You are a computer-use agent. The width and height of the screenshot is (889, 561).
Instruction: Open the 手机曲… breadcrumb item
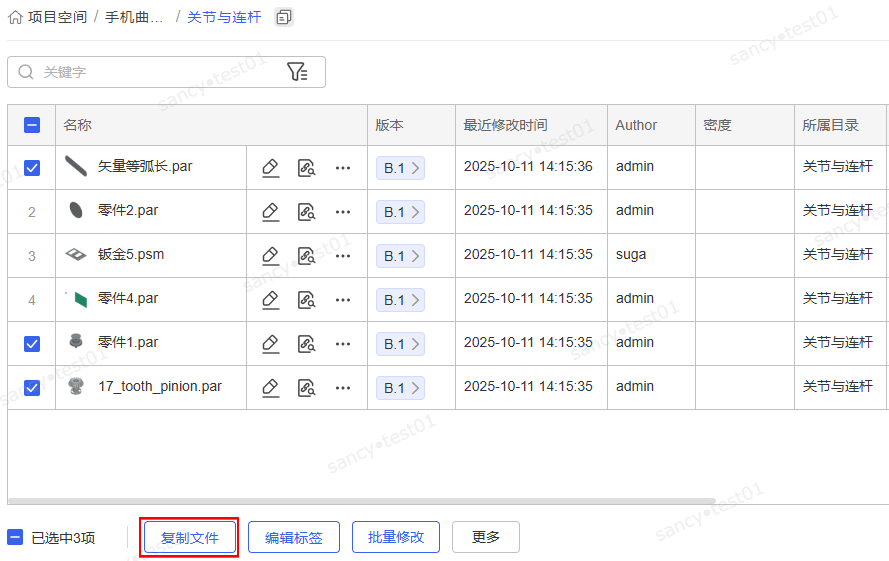135,17
